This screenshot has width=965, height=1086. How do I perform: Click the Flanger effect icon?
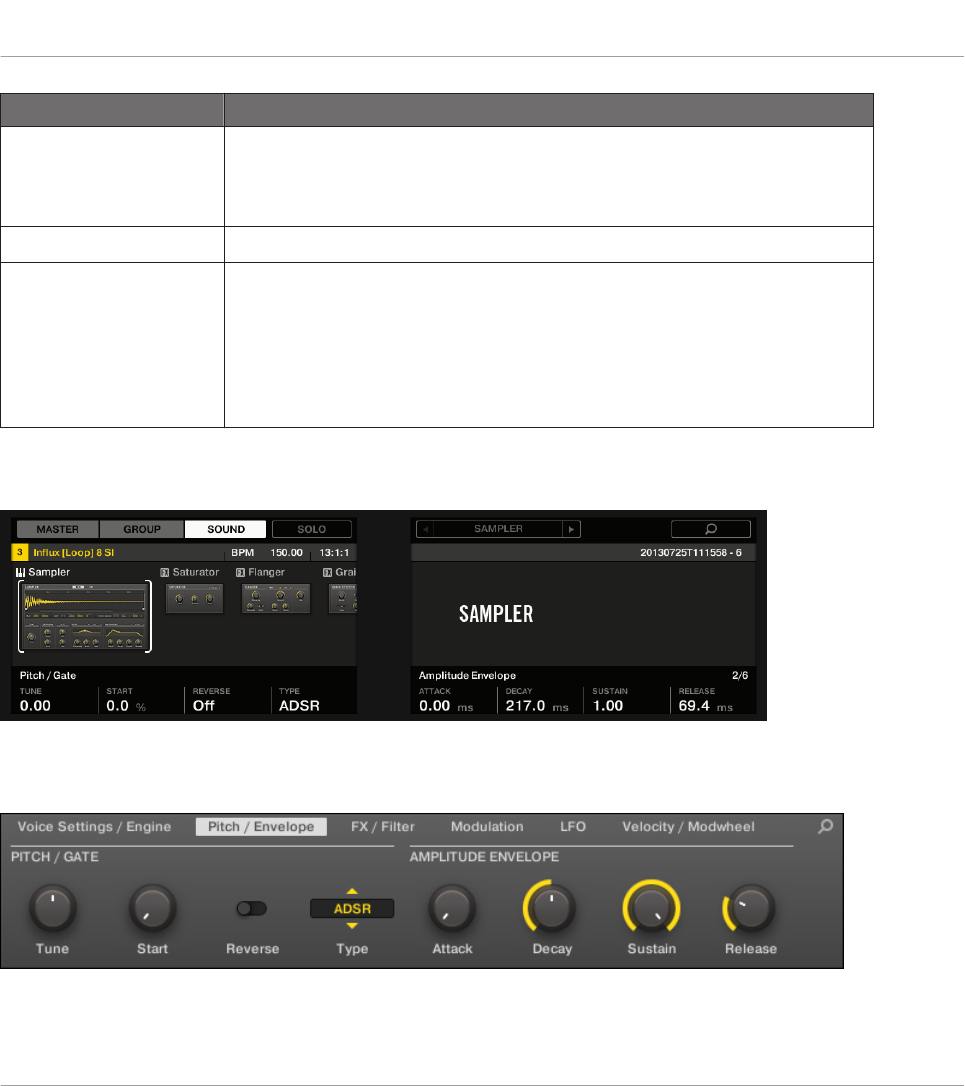click(x=240, y=573)
